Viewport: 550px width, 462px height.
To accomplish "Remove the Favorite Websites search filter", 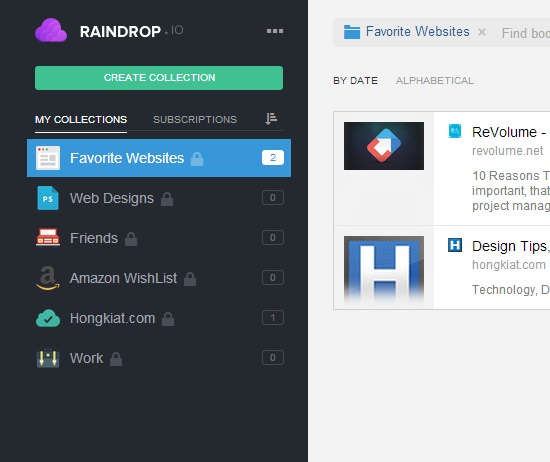I will pos(482,32).
